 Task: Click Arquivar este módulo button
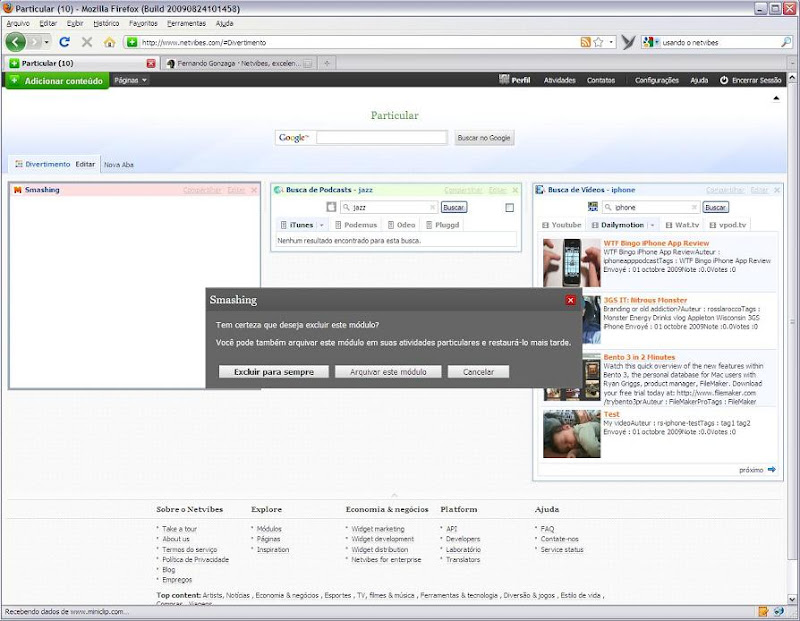point(388,372)
